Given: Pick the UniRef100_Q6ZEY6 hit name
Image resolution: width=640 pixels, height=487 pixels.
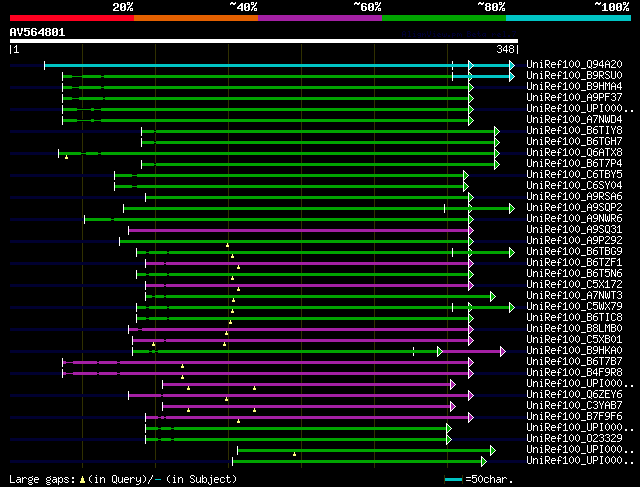Looking at the screenshot, I should 574,395.
